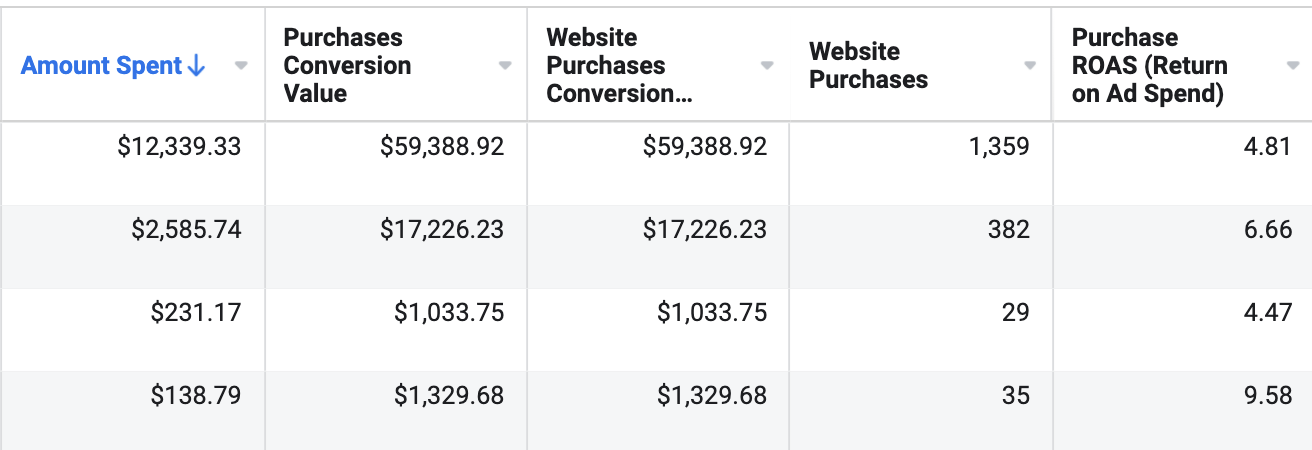Expand the Website Purchases Conversion column menu

point(767,66)
